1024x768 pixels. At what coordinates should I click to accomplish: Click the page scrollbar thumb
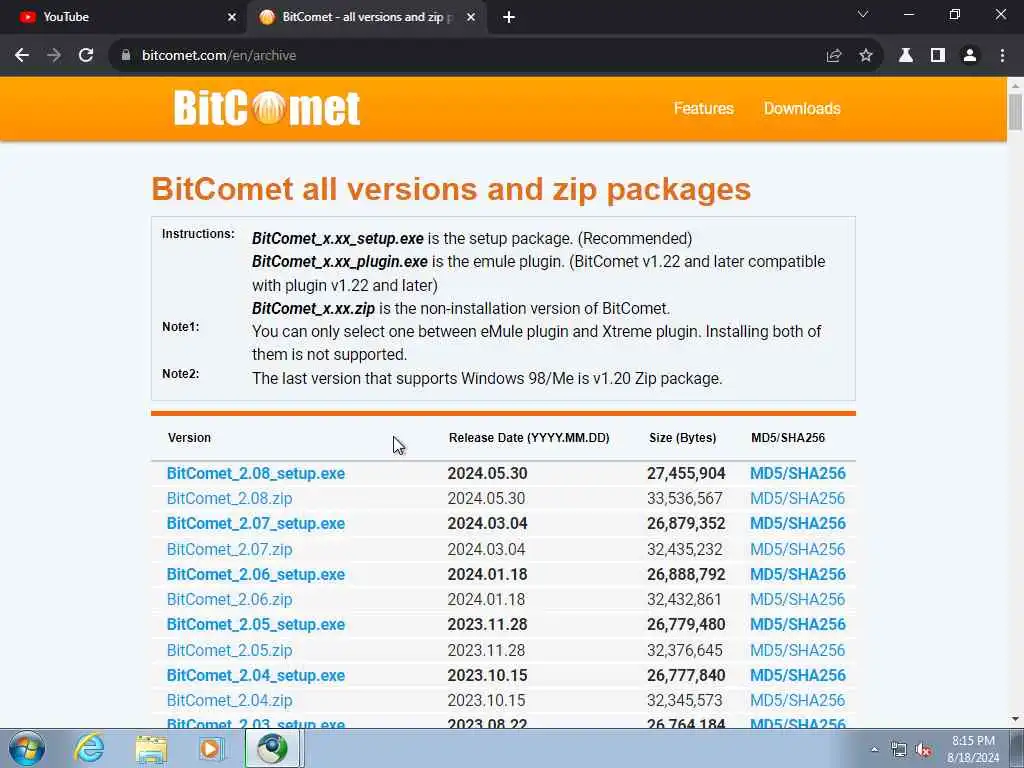(1015, 112)
